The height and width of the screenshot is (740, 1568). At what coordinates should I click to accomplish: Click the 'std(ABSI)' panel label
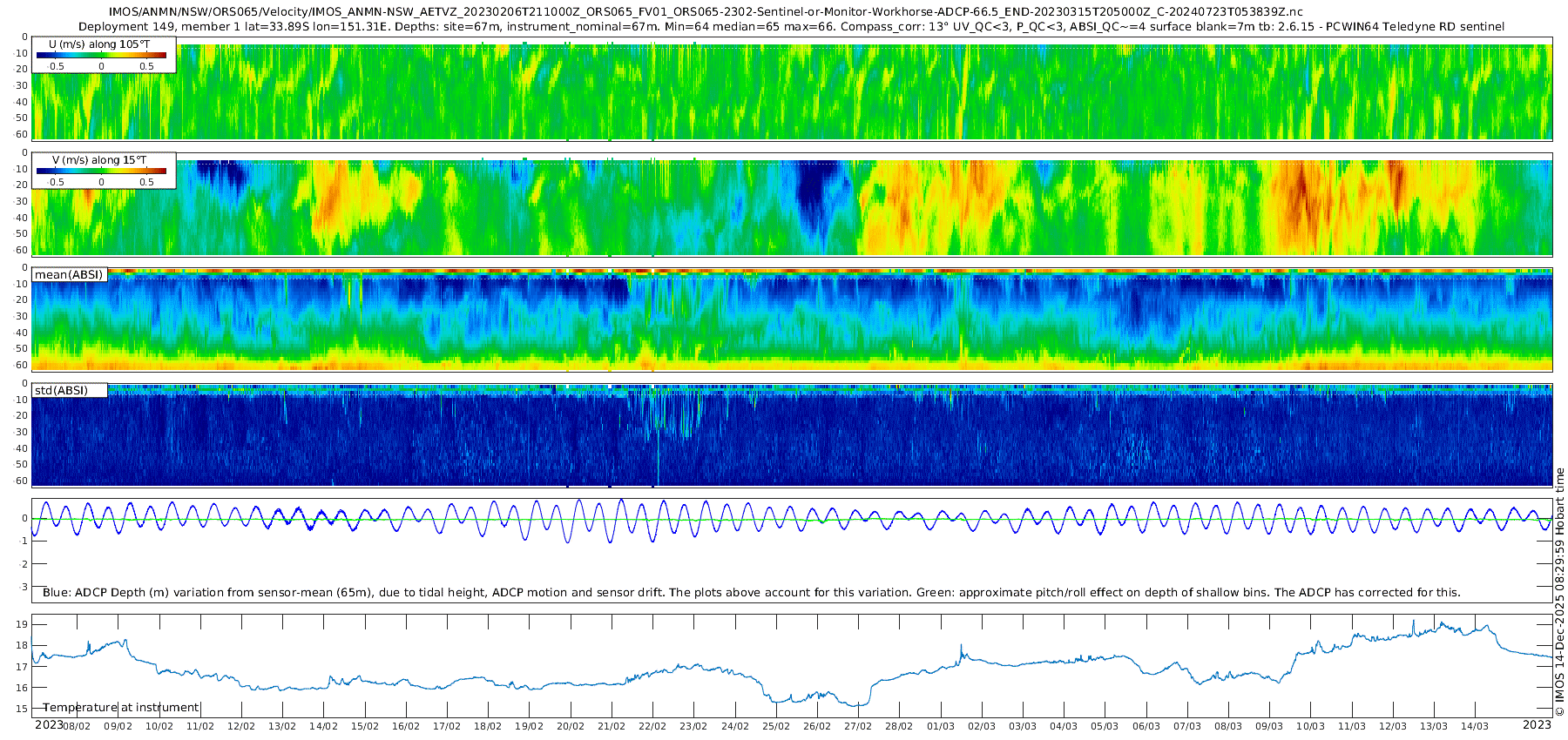(62, 391)
